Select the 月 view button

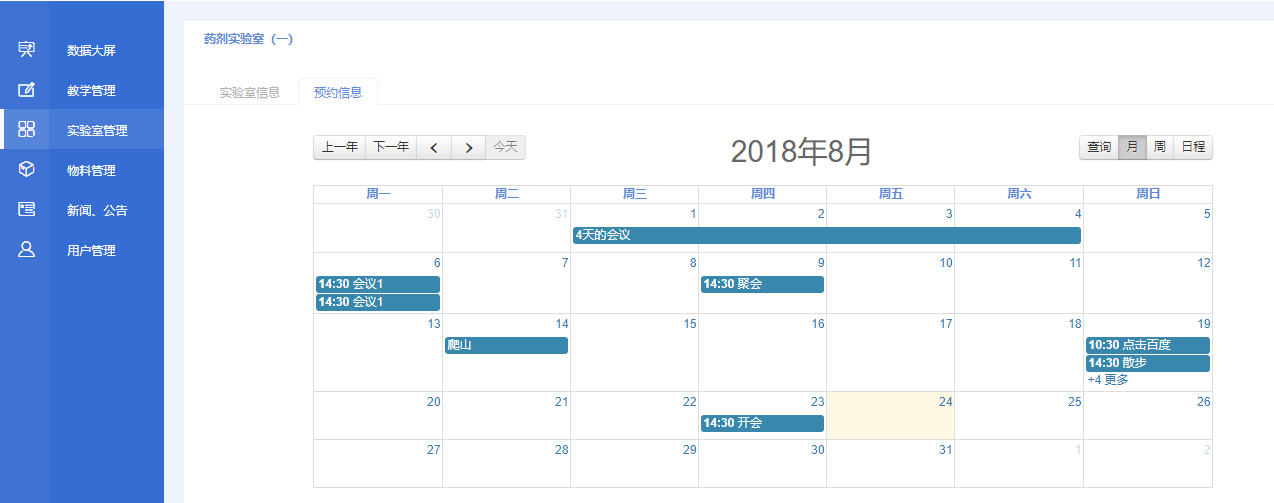click(x=1132, y=147)
